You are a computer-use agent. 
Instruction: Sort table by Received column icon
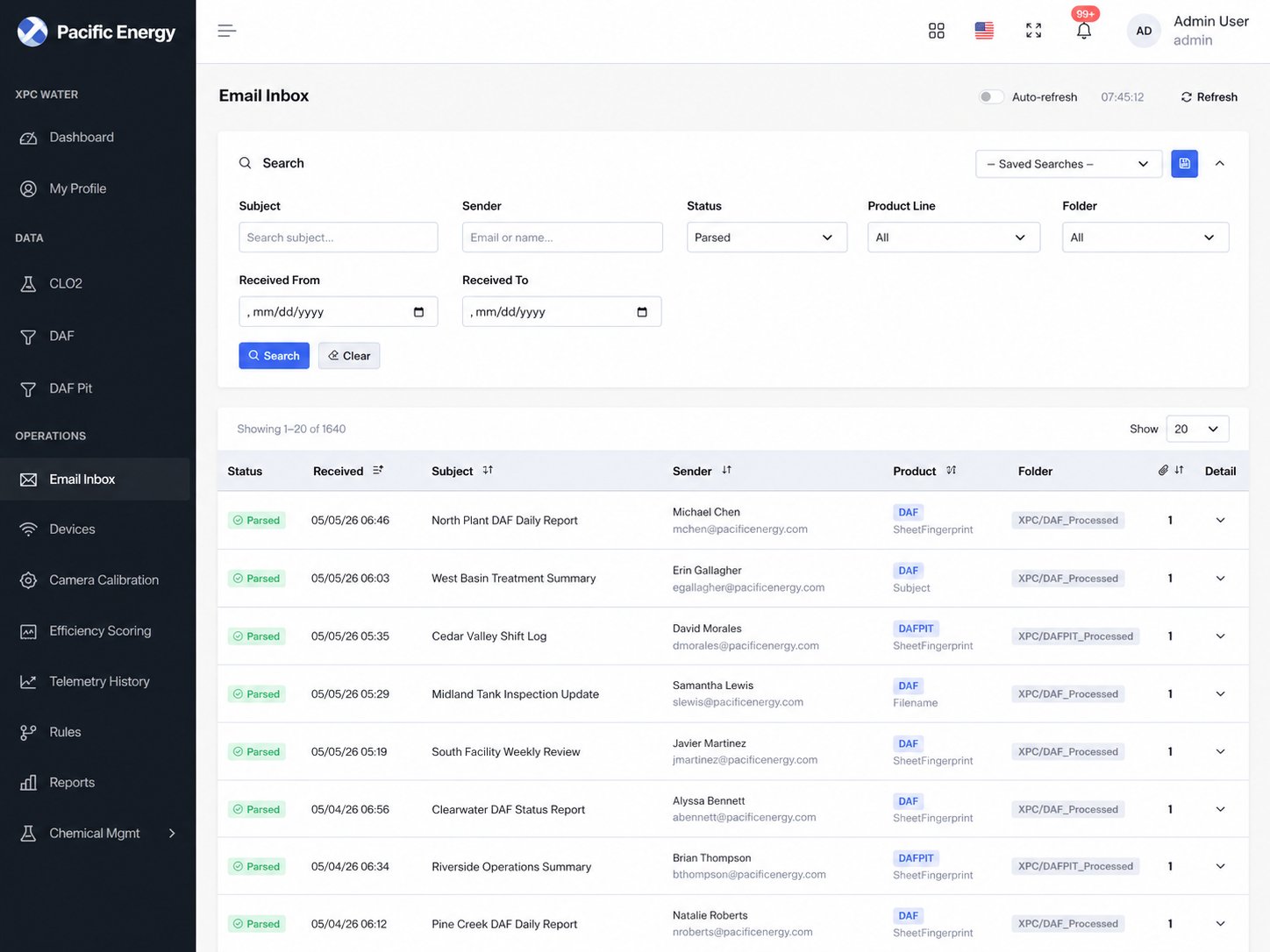pos(378,471)
